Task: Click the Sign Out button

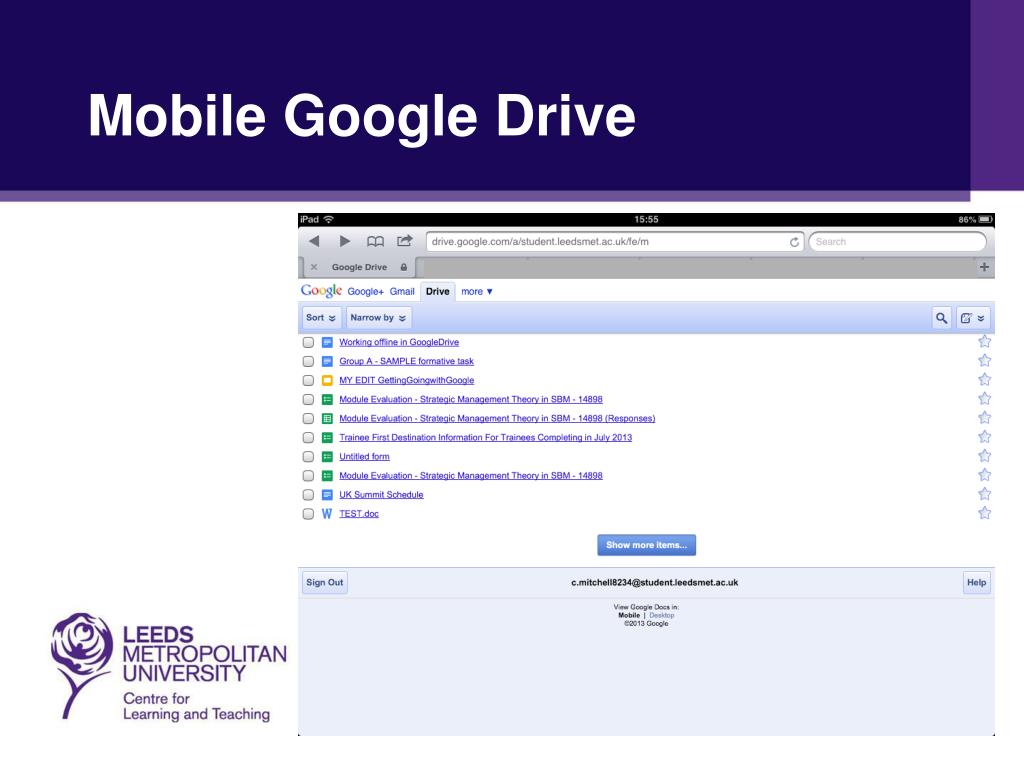Action: point(325,583)
